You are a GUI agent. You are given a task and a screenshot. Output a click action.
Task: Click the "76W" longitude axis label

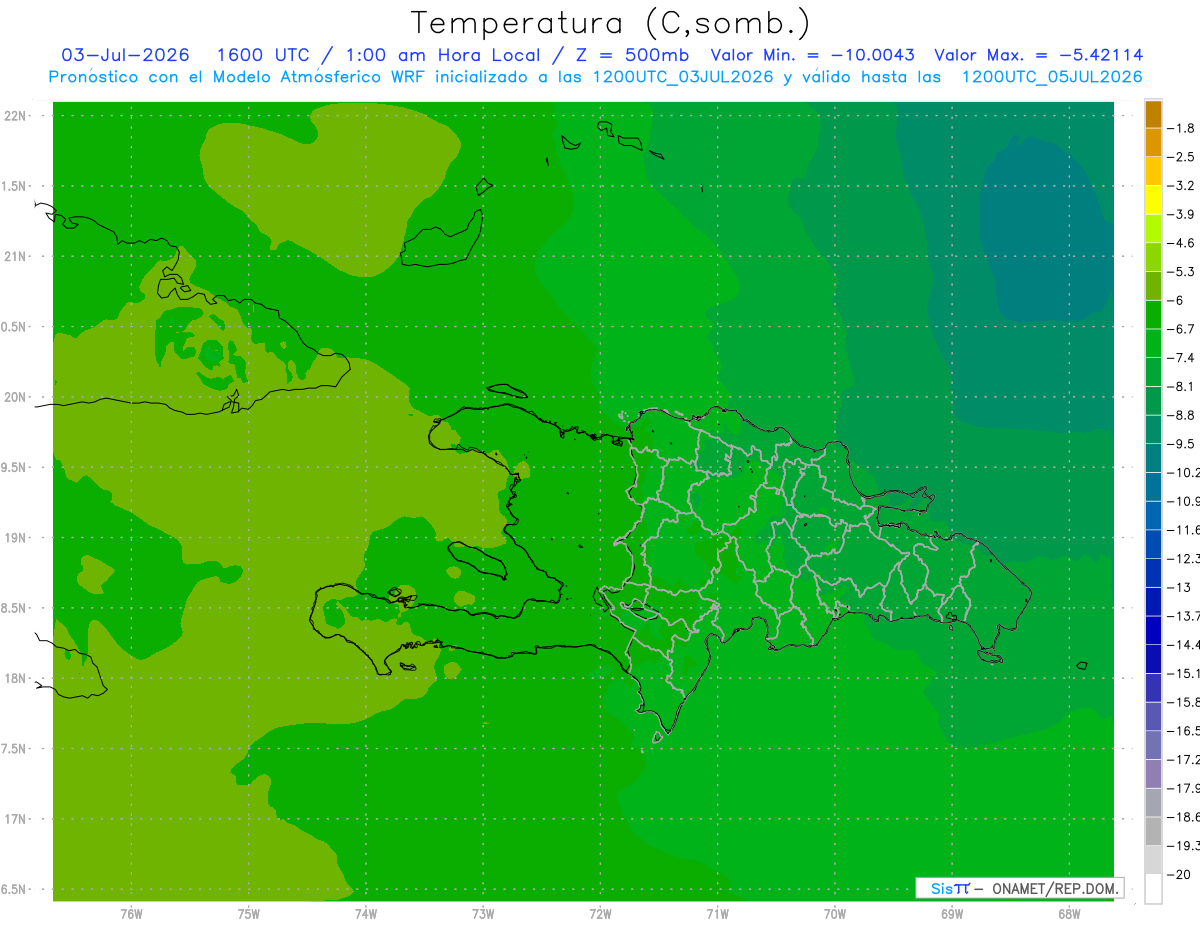pos(131,913)
